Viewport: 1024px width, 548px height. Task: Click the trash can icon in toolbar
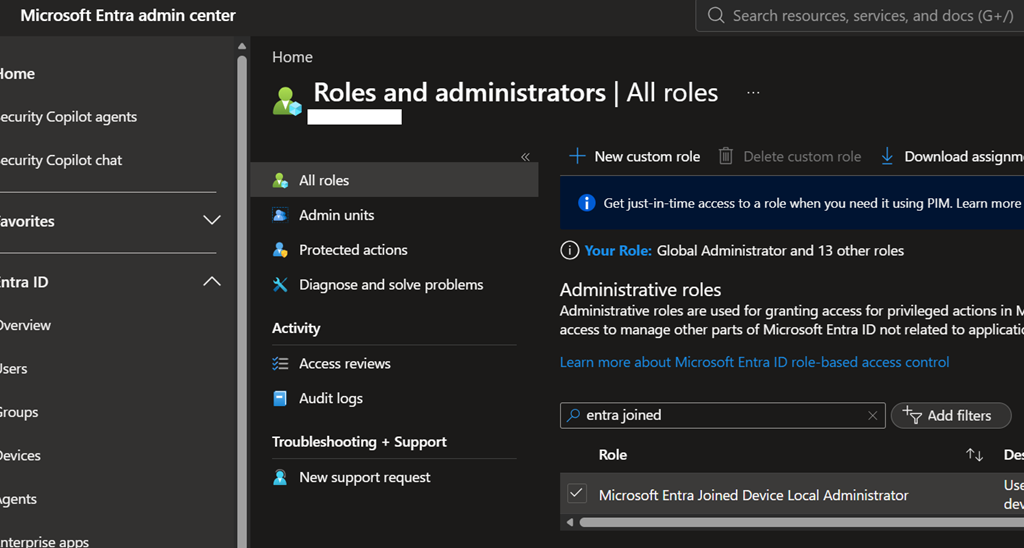pyautogui.click(x=726, y=156)
